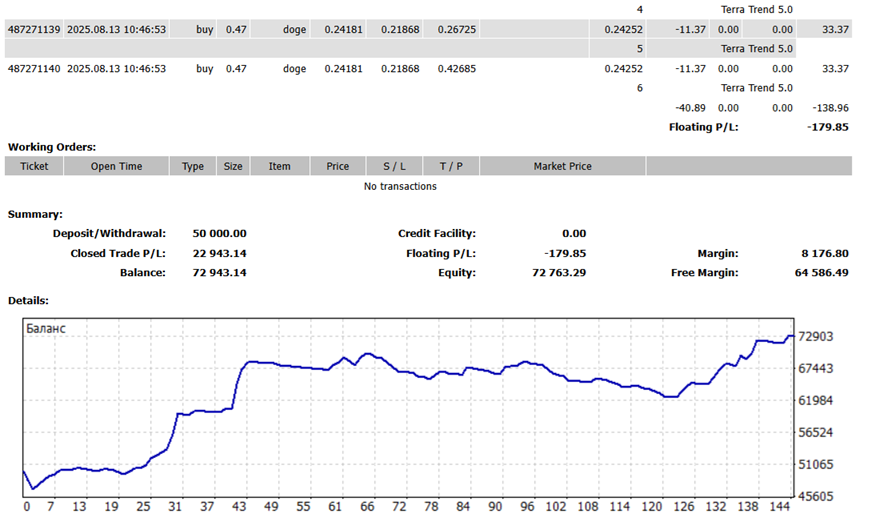
Task: Click chart axis value 45605
Action: coord(816,496)
